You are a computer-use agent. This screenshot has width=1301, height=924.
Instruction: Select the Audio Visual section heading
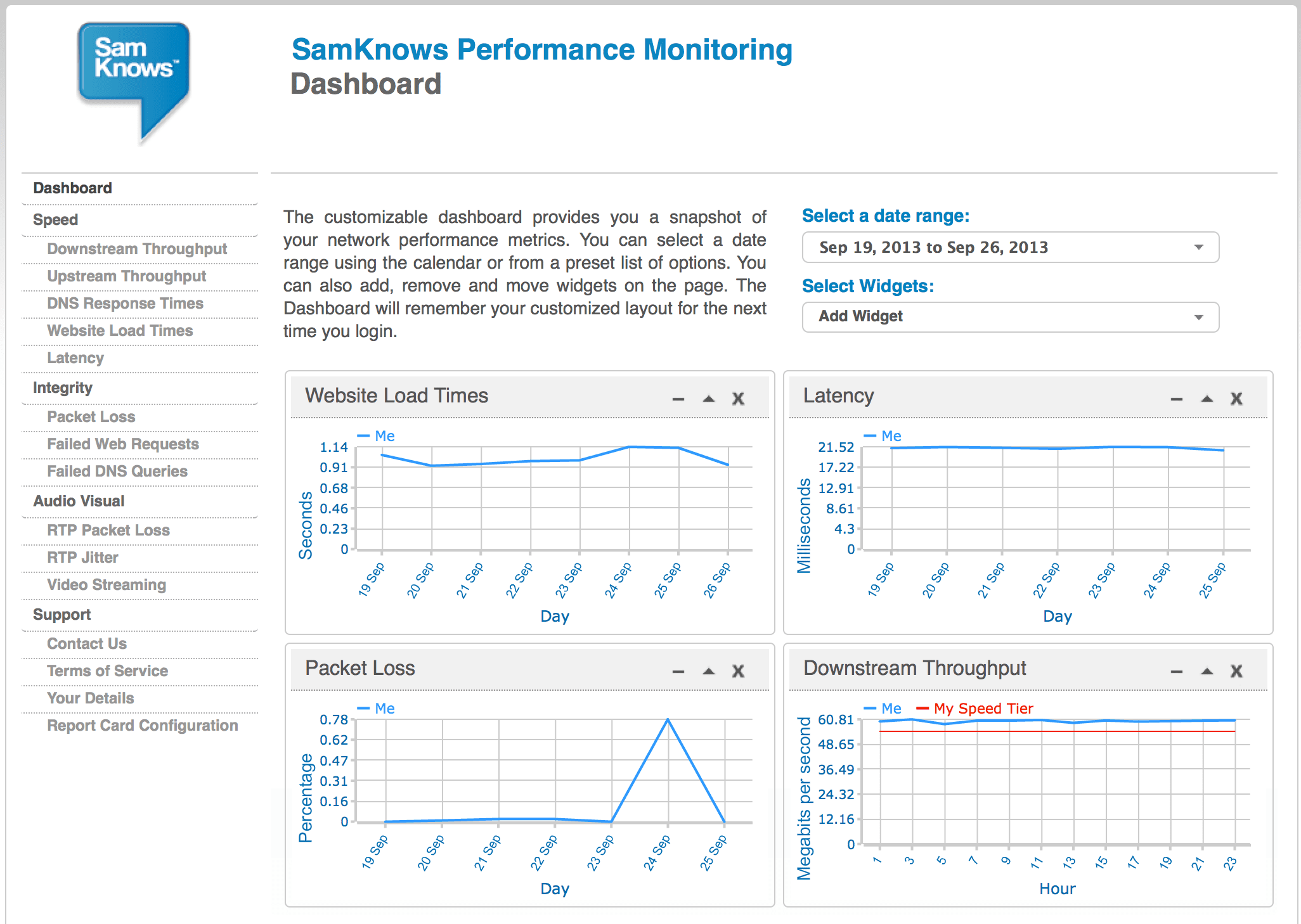[x=79, y=501]
